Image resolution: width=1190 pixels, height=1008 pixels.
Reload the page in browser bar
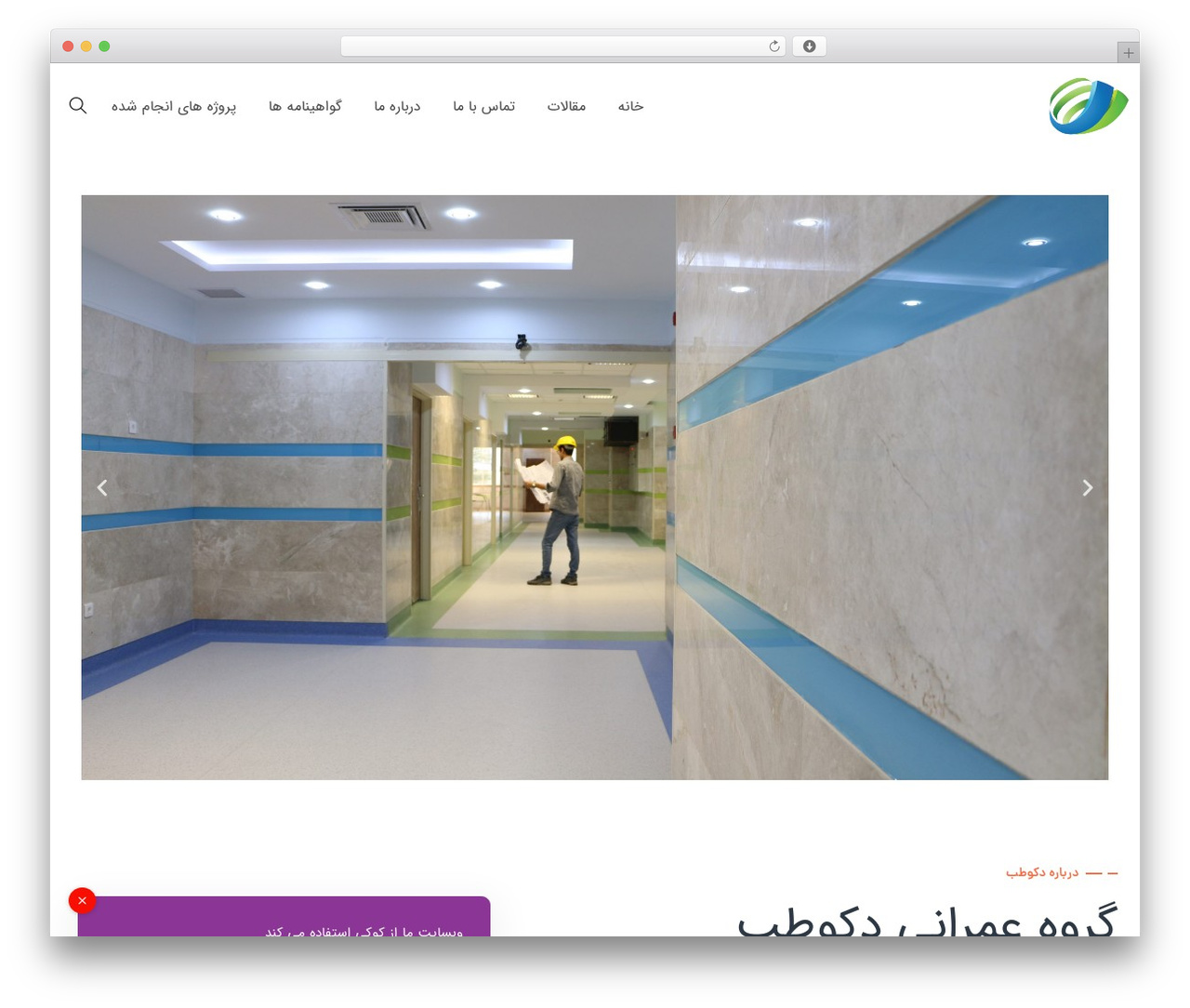point(774,46)
